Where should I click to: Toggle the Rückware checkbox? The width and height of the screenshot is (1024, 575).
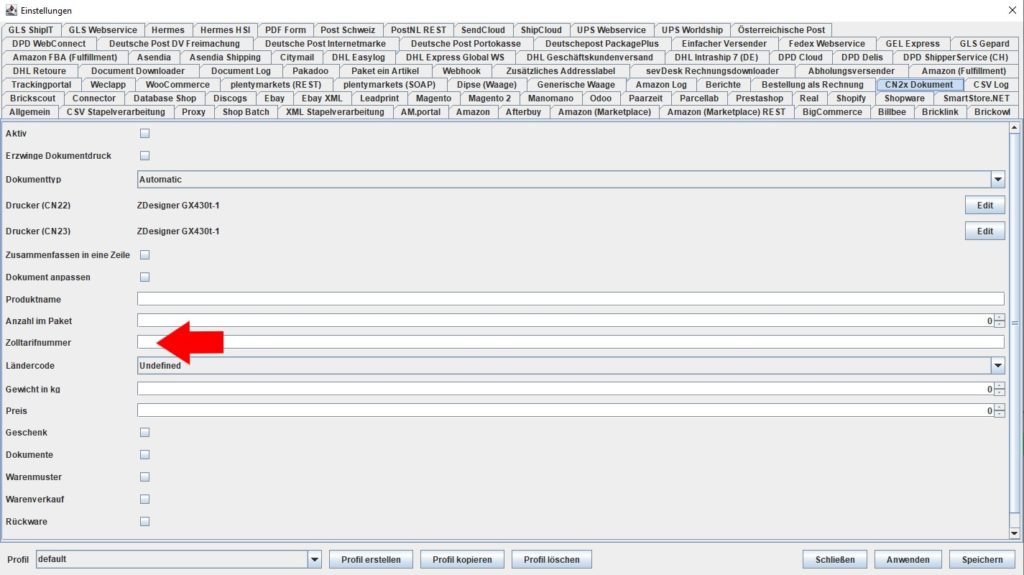145,521
